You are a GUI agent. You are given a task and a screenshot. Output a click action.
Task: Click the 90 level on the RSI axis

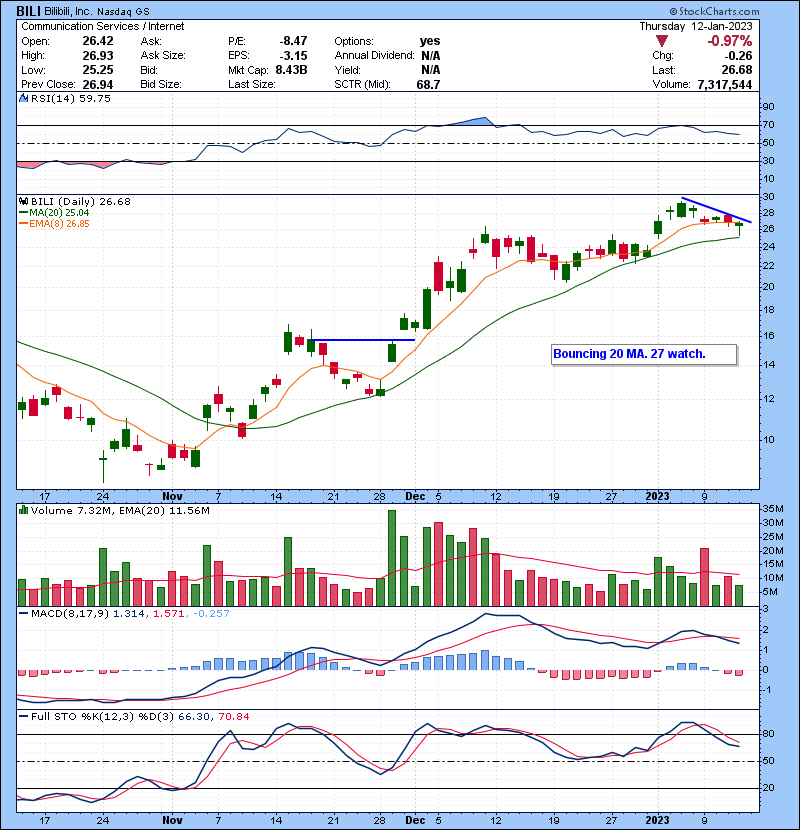[768, 107]
